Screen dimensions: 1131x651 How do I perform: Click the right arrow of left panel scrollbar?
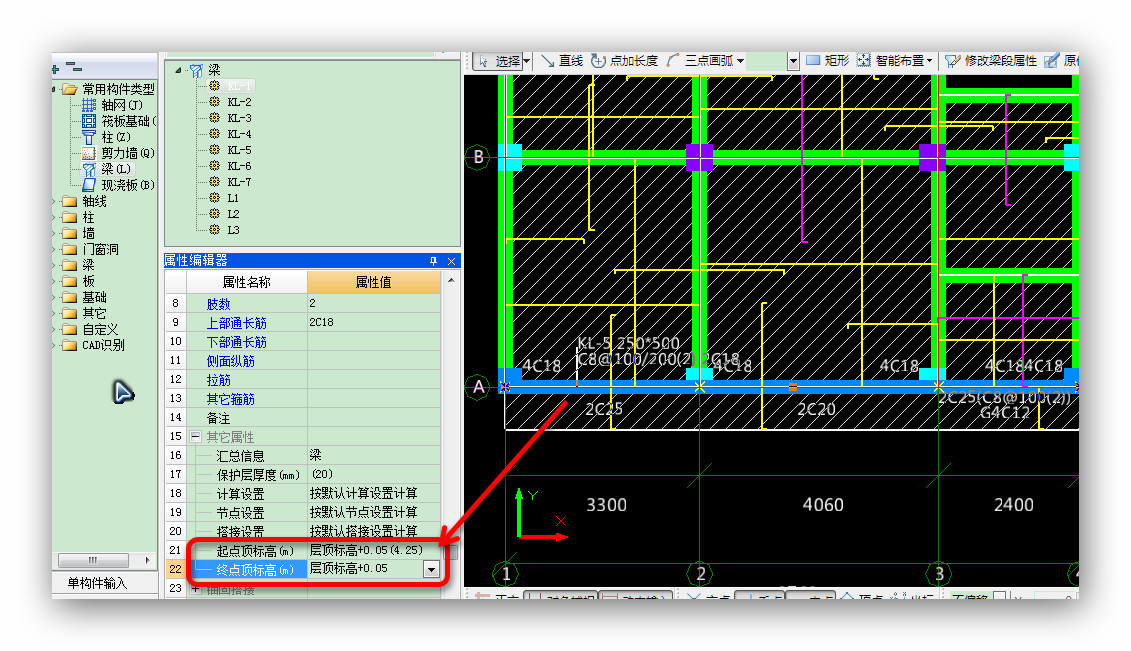[147, 560]
